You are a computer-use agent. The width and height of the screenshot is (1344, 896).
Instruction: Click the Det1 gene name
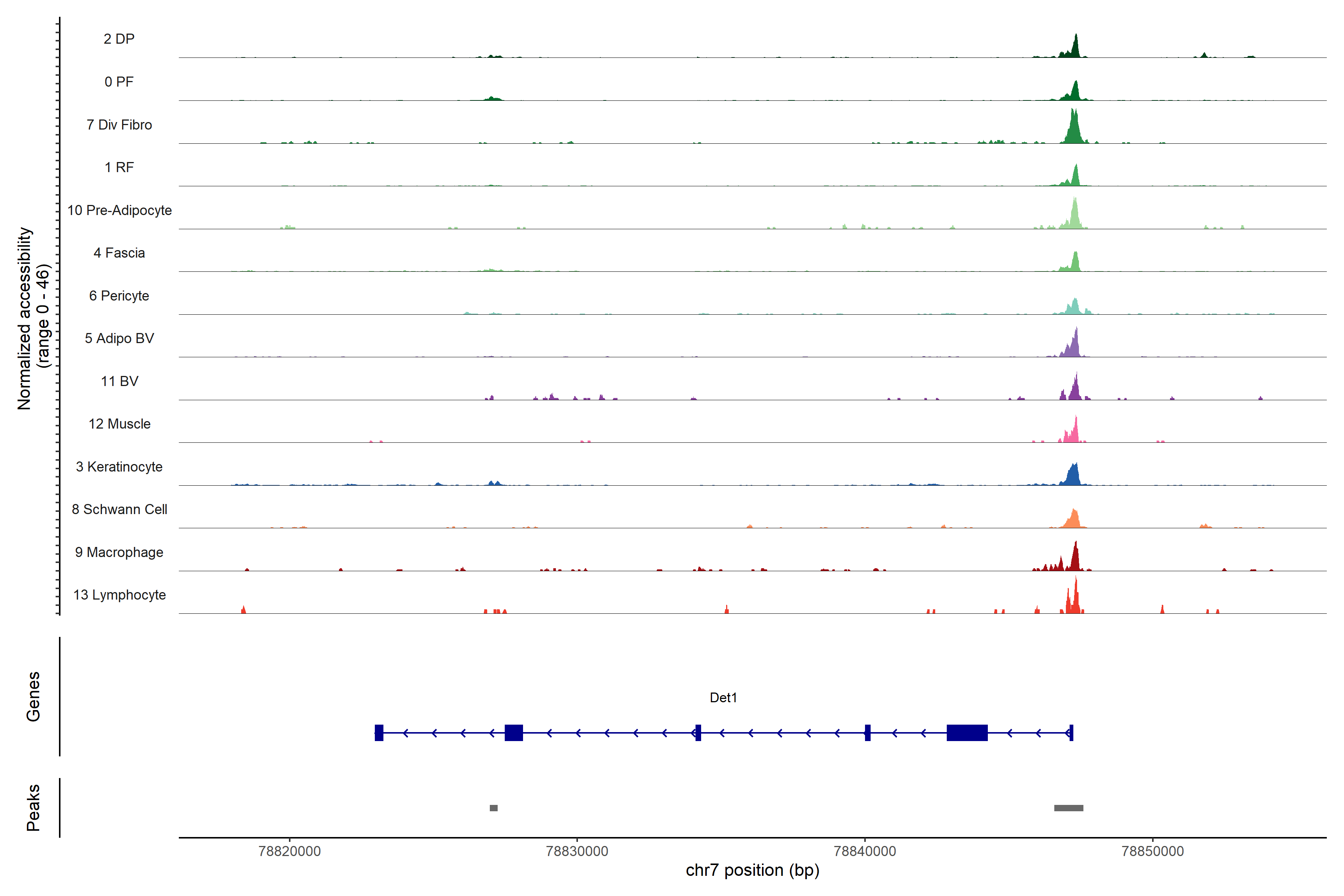click(723, 697)
